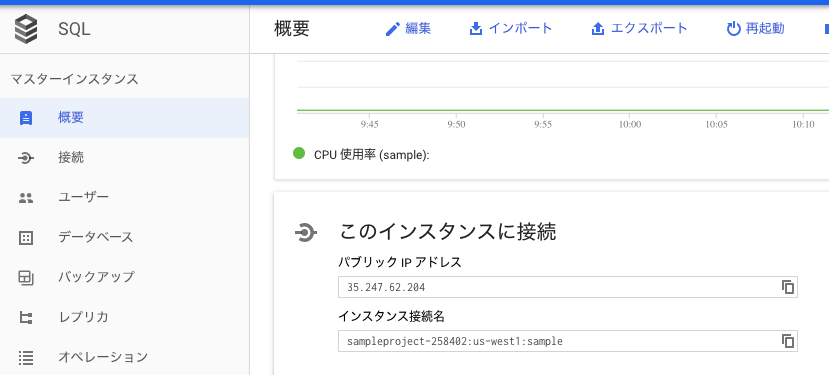This screenshot has width=829, height=375.
Task: Click the green CPU usage line in chart
Action: click(x=563, y=111)
